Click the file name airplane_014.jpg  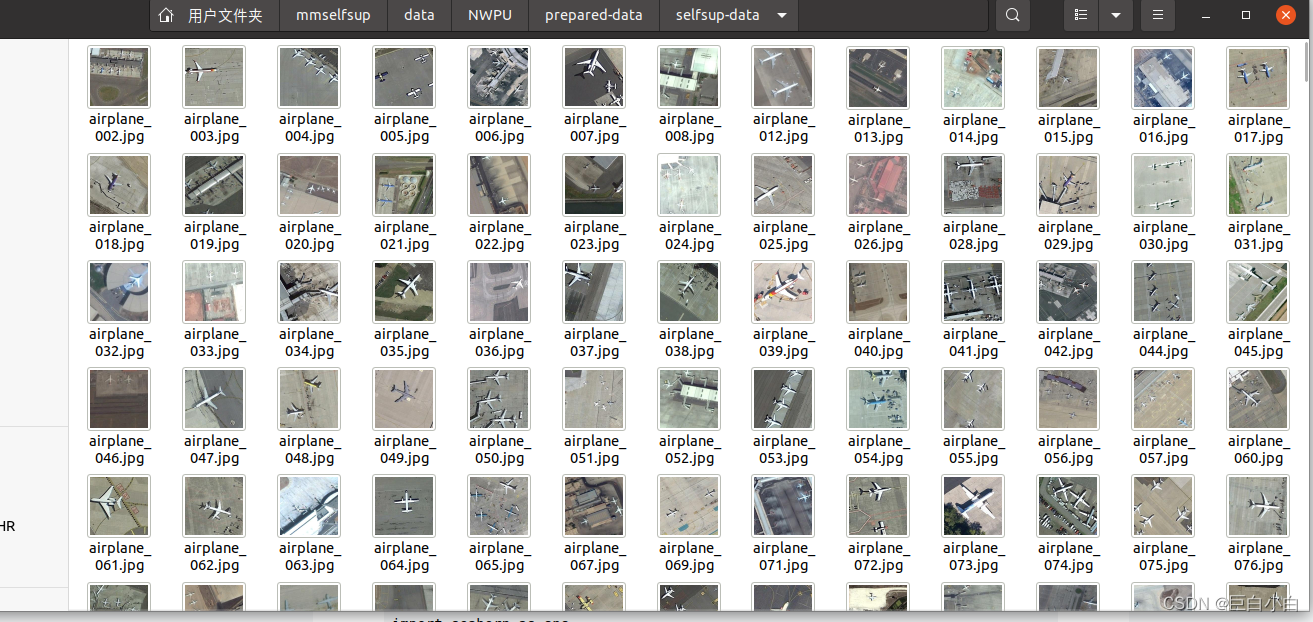[x=973, y=128]
